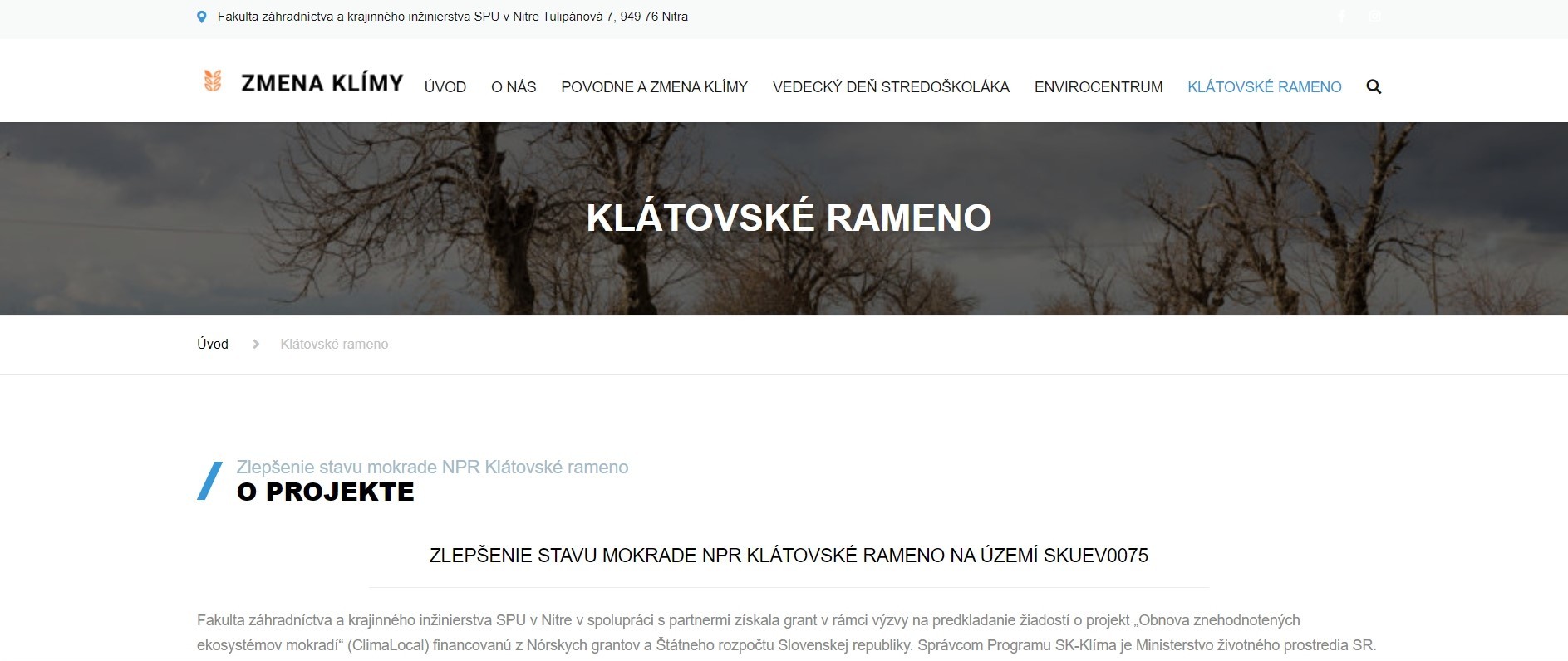Open the O NÁS menu item
Image resolution: width=1568 pixels, height=661 pixels.
coord(514,87)
